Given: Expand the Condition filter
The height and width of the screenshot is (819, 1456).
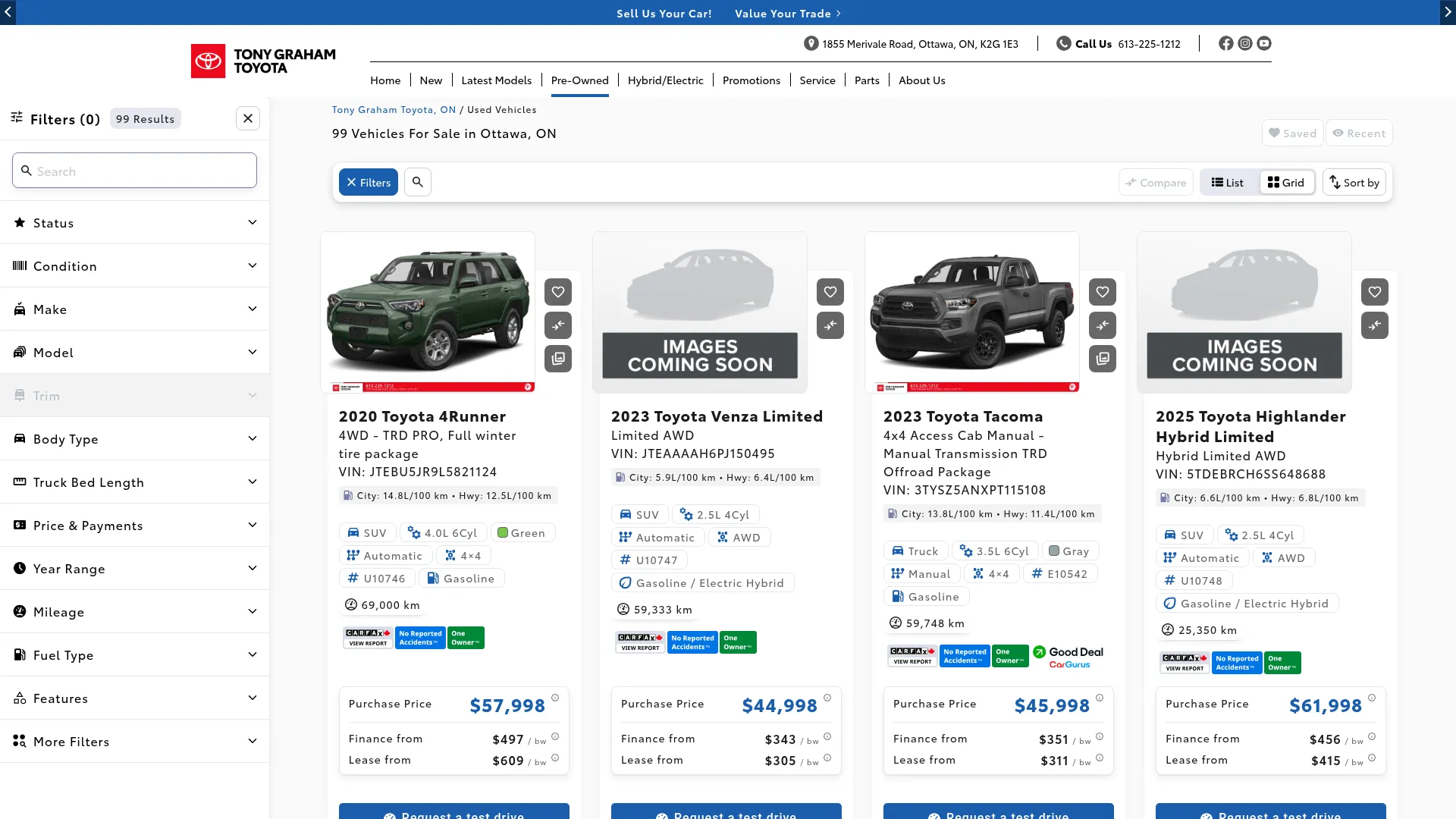Looking at the screenshot, I should pos(135,266).
